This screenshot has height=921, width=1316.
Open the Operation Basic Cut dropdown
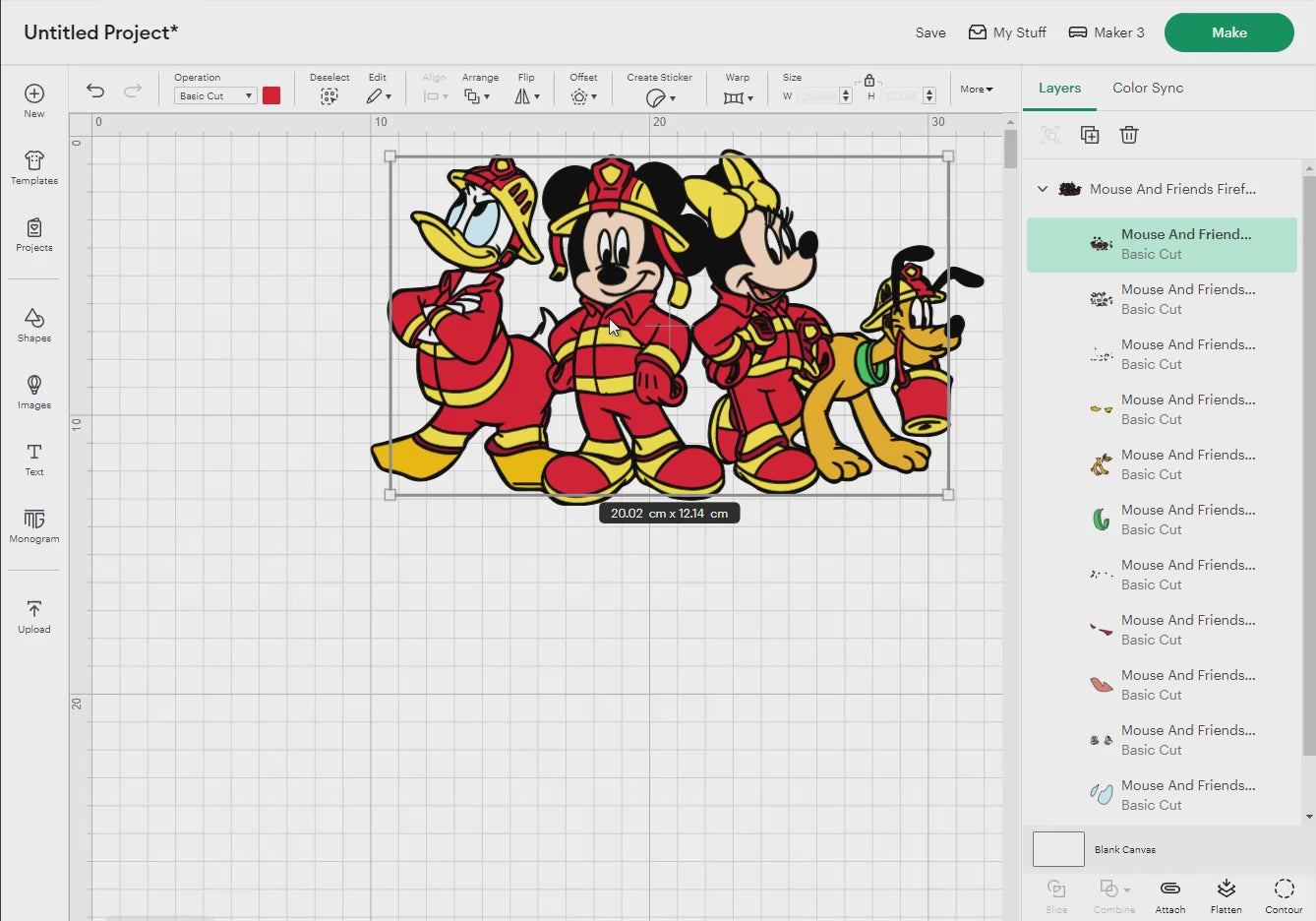(x=215, y=95)
